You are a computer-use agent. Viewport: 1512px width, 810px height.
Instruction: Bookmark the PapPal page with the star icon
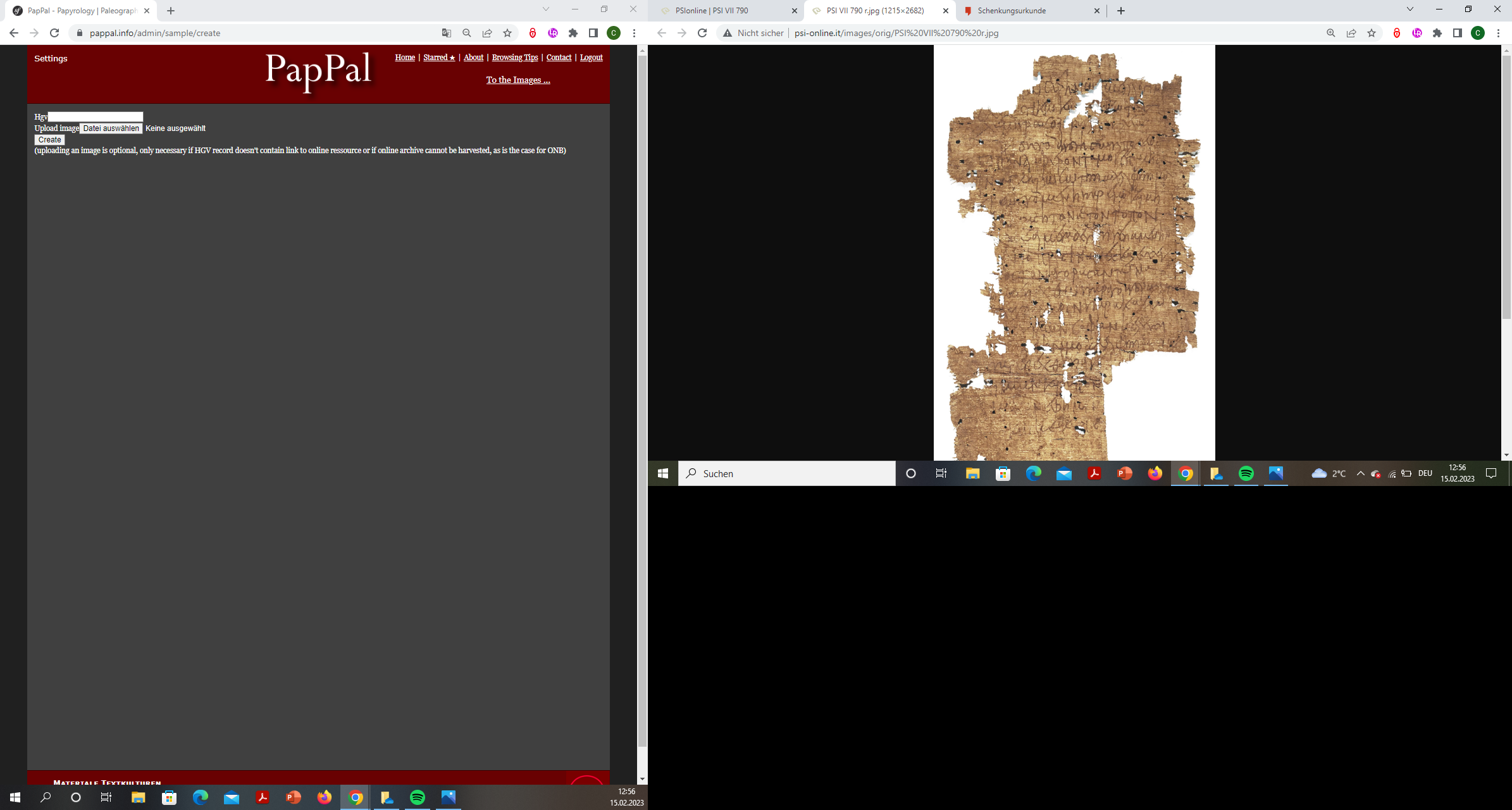pyautogui.click(x=507, y=33)
